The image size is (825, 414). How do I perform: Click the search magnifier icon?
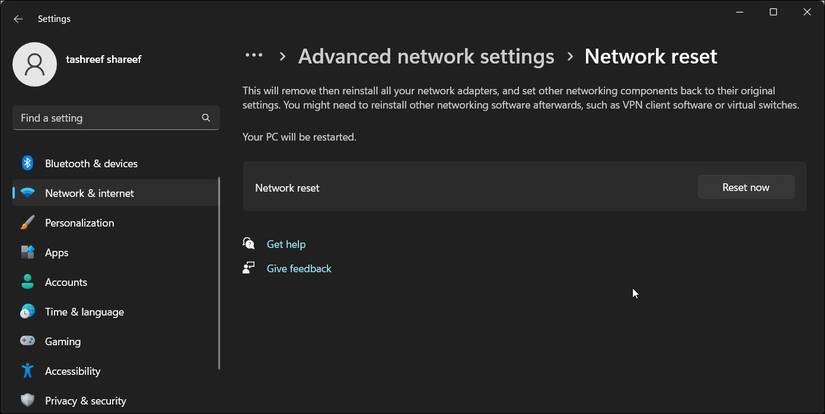[206, 118]
